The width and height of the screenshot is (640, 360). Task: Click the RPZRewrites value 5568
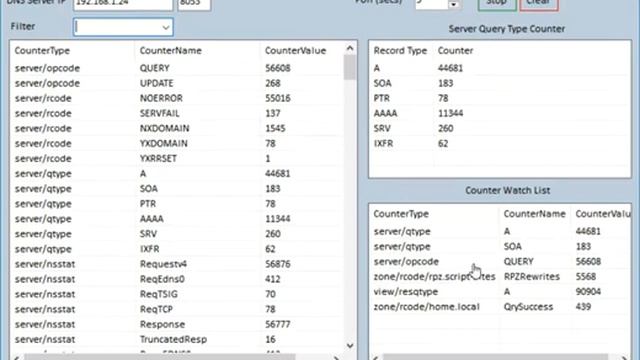click(x=586, y=277)
